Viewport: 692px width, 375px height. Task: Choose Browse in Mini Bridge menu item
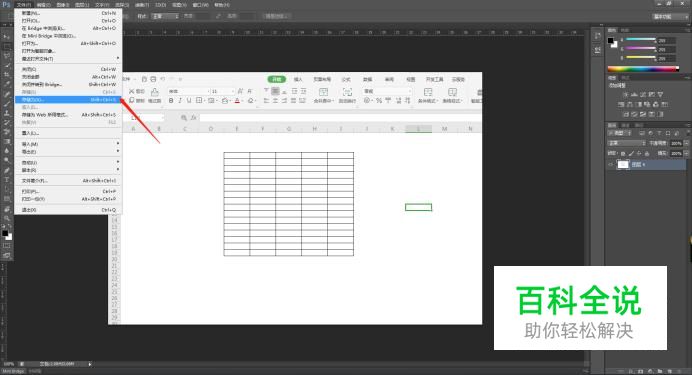pos(68,36)
